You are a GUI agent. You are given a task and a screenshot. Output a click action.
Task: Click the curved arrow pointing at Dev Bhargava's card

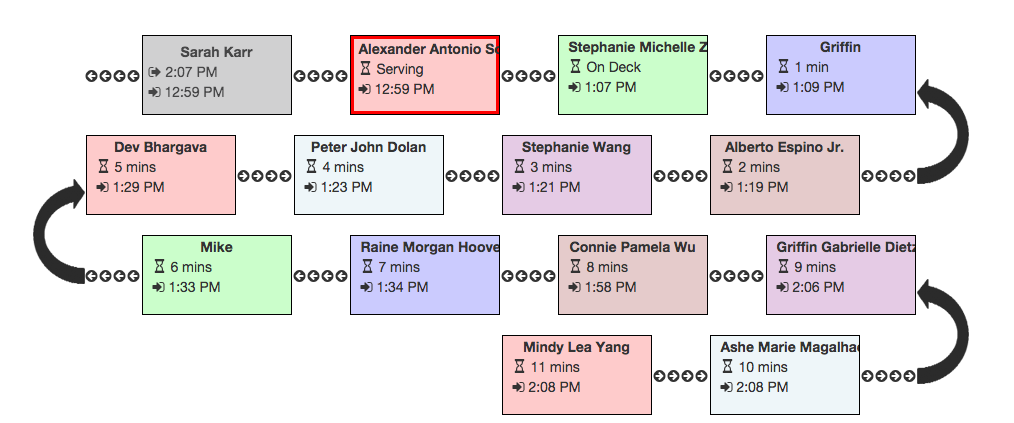pyautogui.click(x=59, y=232)
